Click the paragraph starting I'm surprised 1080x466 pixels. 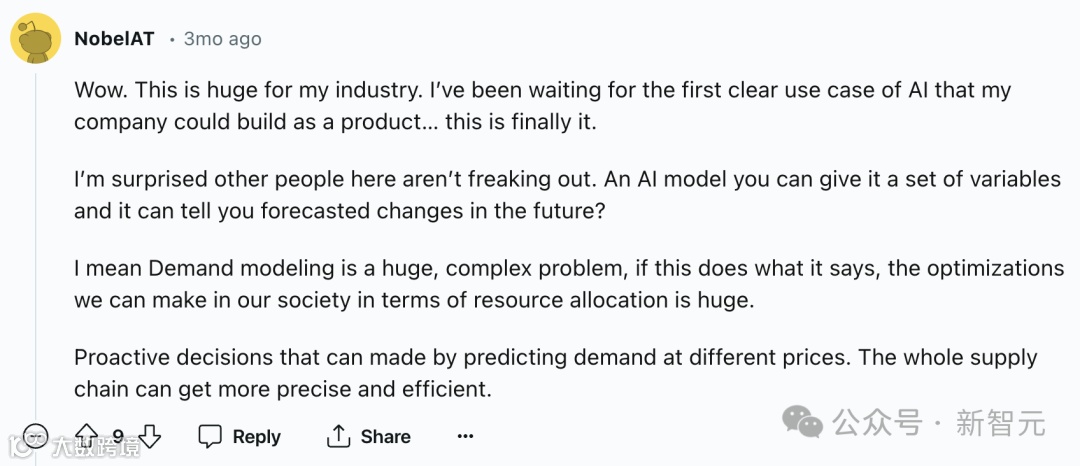(540, 195)
